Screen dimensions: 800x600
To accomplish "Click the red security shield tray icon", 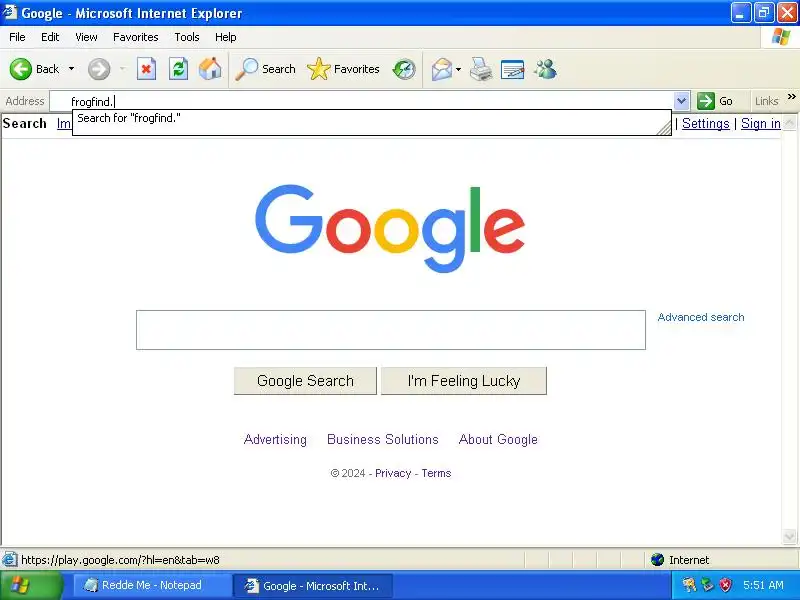I will click(725, 585).
